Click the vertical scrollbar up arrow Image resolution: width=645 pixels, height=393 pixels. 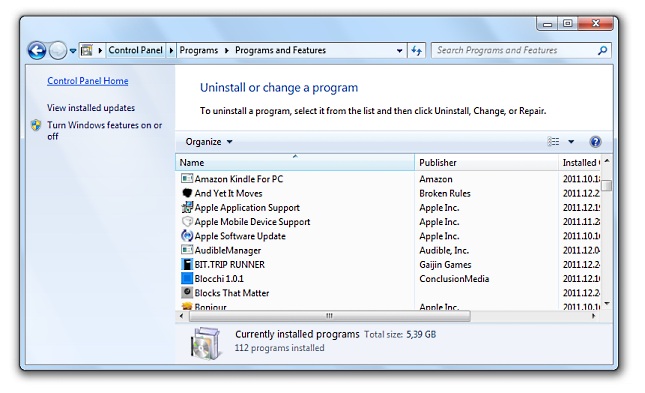click(x=607, y=161)
